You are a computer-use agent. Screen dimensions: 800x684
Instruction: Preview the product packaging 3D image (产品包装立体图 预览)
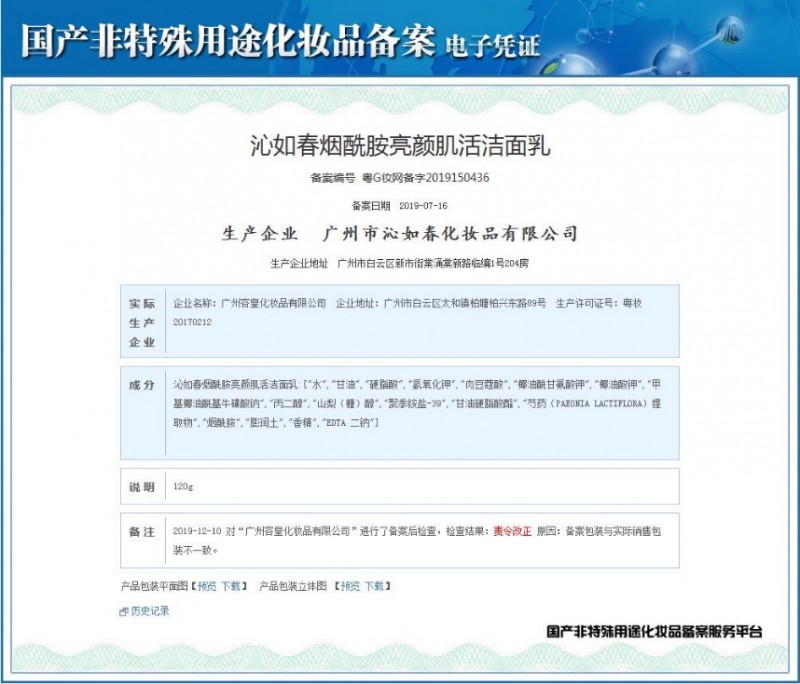(350, 586)
